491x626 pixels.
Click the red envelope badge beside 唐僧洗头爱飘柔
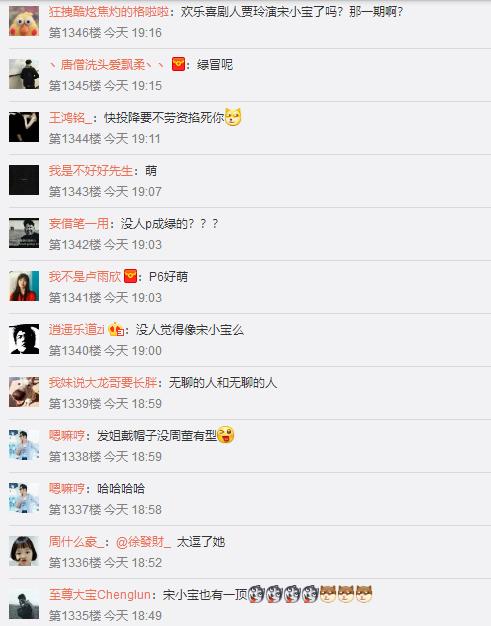coord(178,64)
